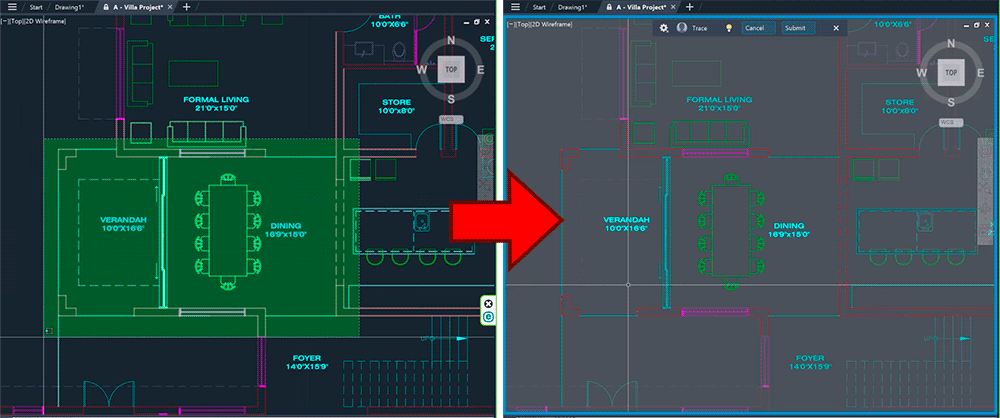Open [2D Wireframe] visual style menu in right window

[x=550, y=24]
